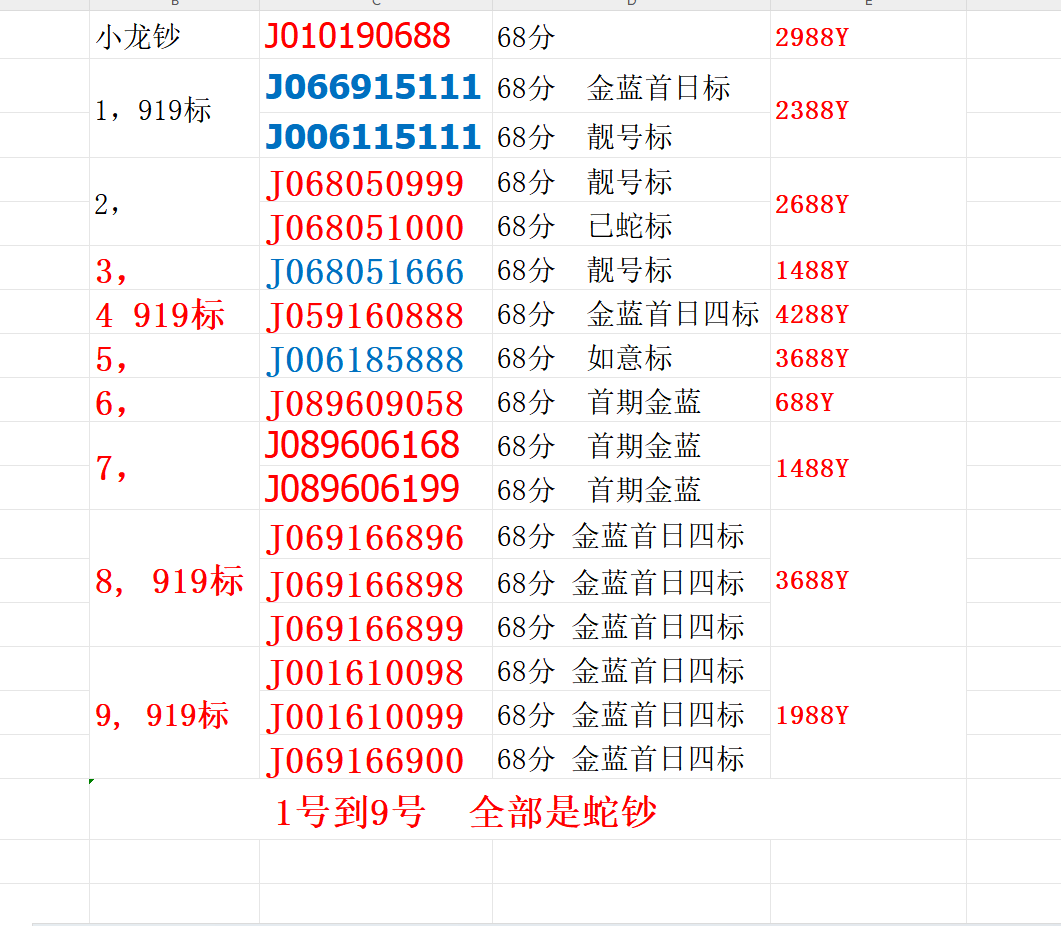This screenshot has height=926, width=1061.
Task: Click serial number J001610099
Action: [364, 716]
